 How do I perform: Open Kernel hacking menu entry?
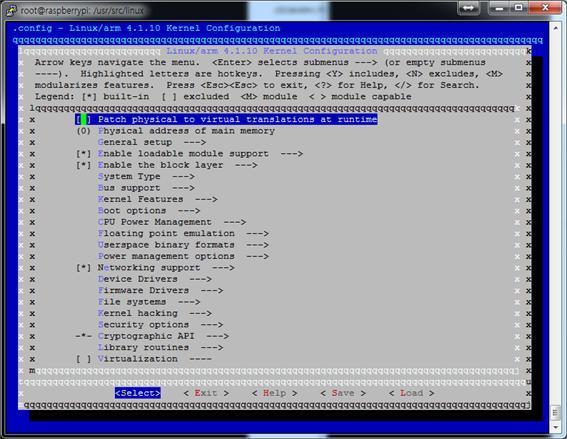click(155, 314)
